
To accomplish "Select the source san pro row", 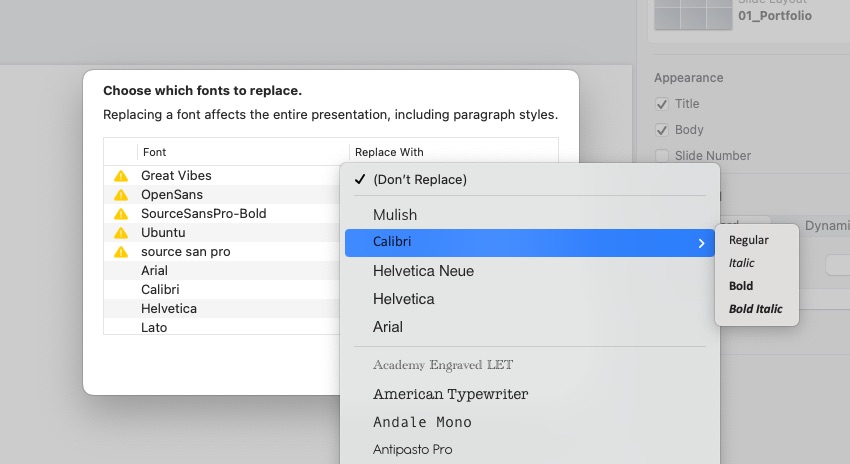I will (222, 252).
